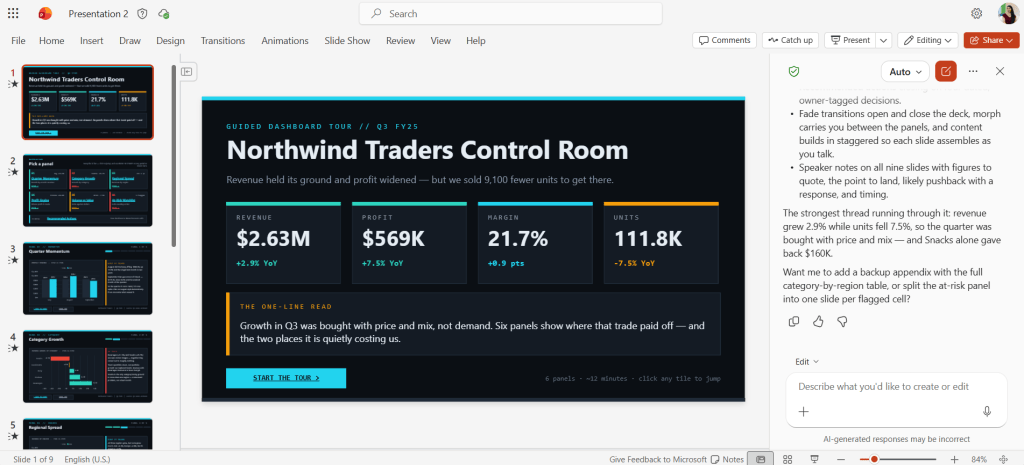The height and width of the screenshot is (465, 1024).
Task: Zoom out with the minus icon
Action: pyautogui.click(x=842, y=459)
